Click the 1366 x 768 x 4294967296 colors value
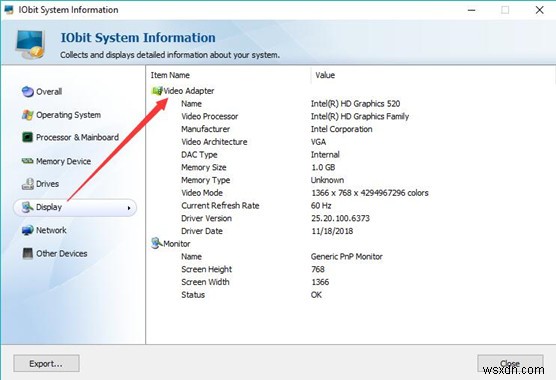Viewport: 556px width, 380px height. click(x=370, y=193)
